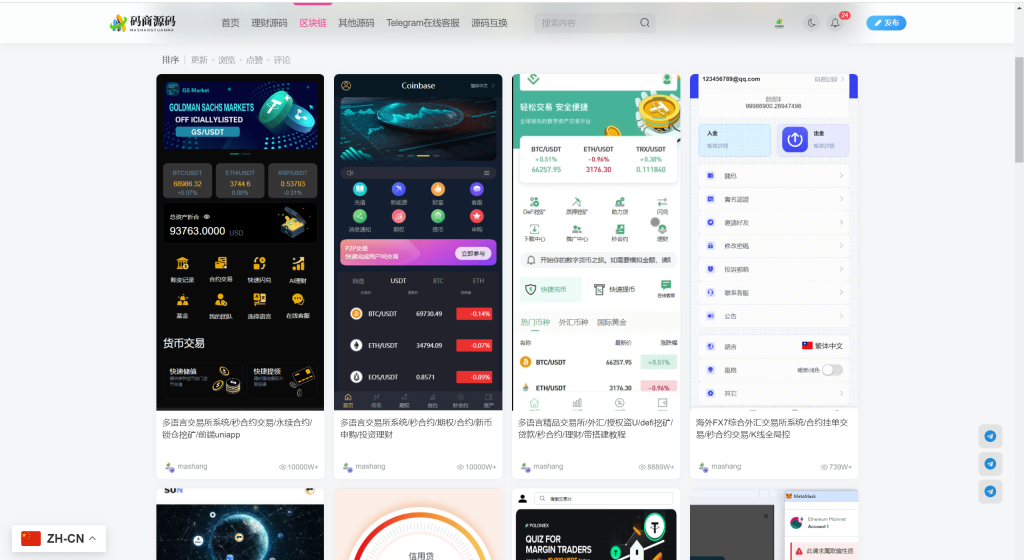Screen dimensions: 1024x560
Task: Open the 理财源码 navigation menu
Action: (x=269, y=23)
